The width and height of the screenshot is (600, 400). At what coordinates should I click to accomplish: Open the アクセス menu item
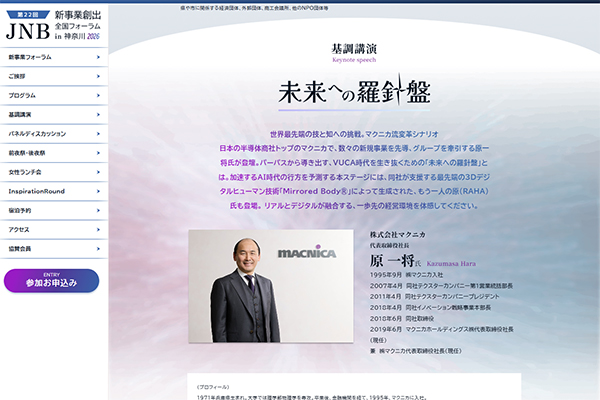54,229
